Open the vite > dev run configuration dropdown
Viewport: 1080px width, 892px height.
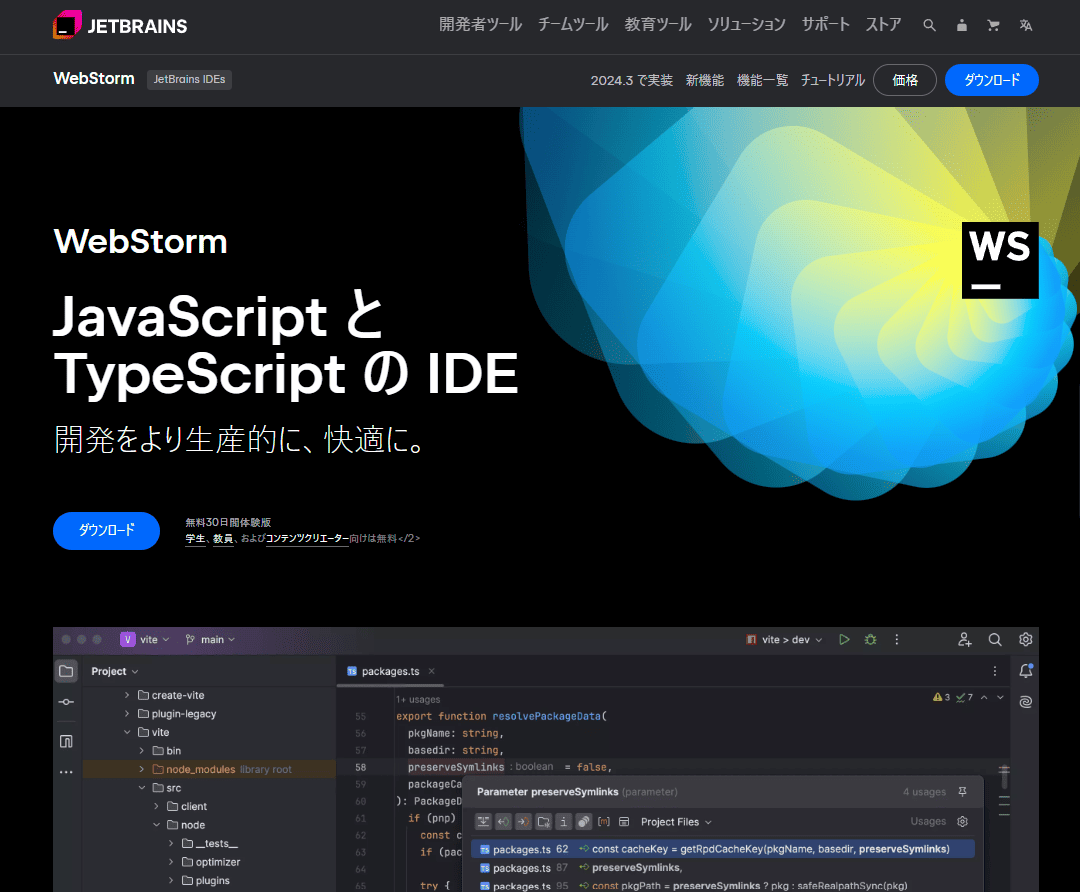pos(784,639)
